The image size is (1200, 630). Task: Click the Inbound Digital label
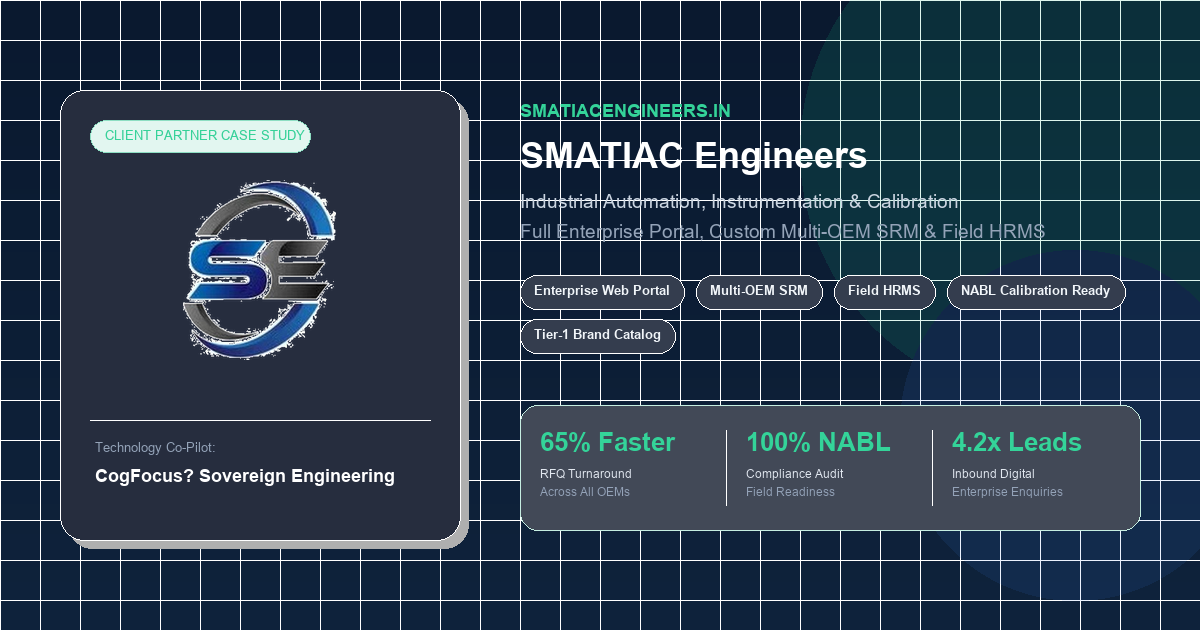click(993, 474)
